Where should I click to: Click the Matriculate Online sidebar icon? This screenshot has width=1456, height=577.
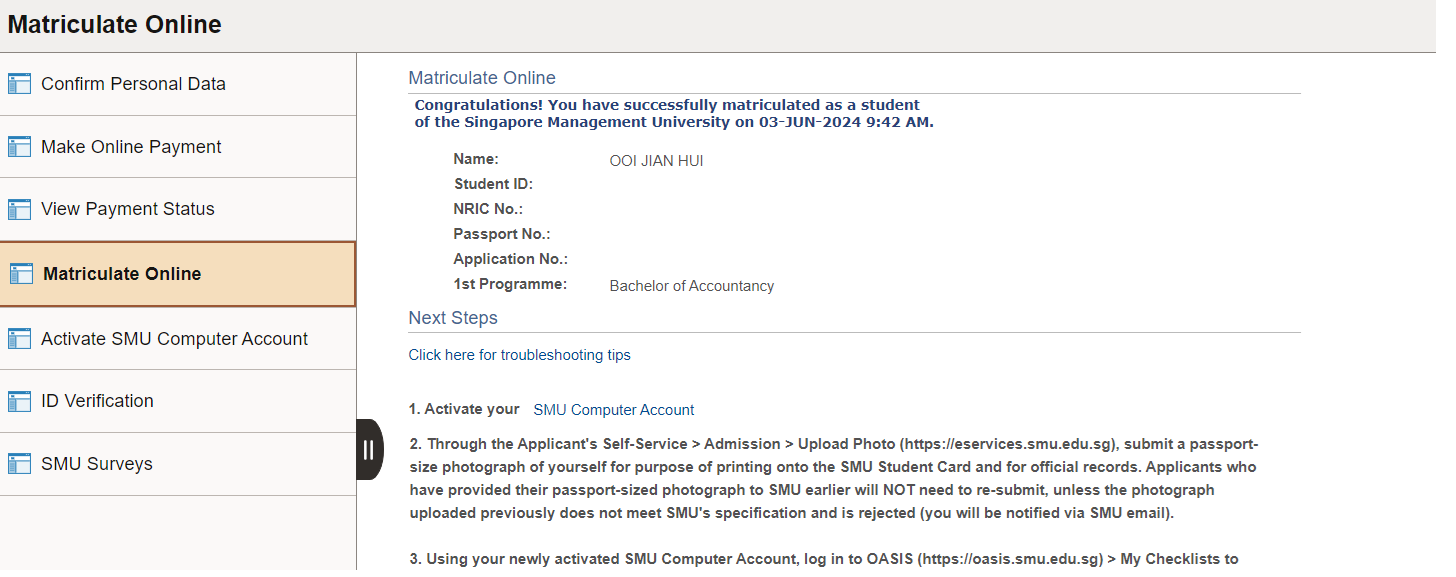click(20, 274)
